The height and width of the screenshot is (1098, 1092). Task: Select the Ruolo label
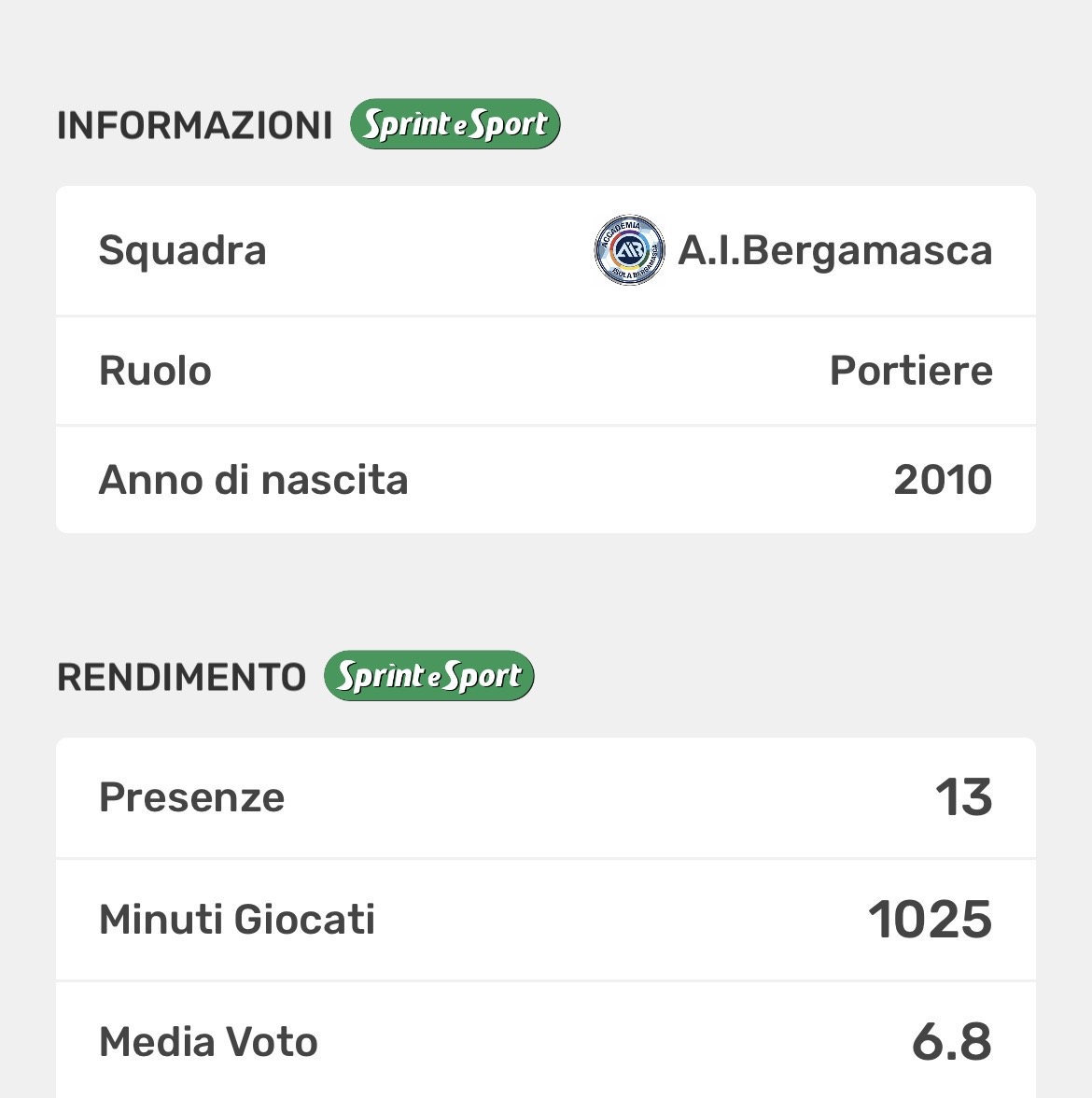[x=155, y=371]
